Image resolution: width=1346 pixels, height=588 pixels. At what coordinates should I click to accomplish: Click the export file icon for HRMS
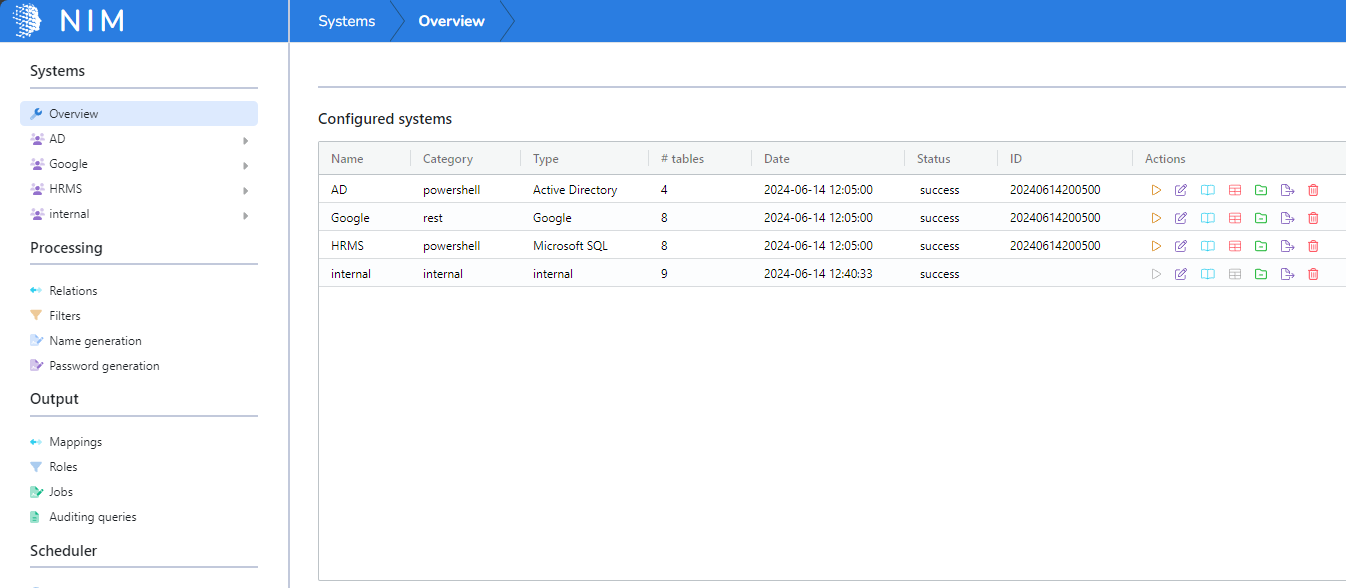[x=1287, y=246]
